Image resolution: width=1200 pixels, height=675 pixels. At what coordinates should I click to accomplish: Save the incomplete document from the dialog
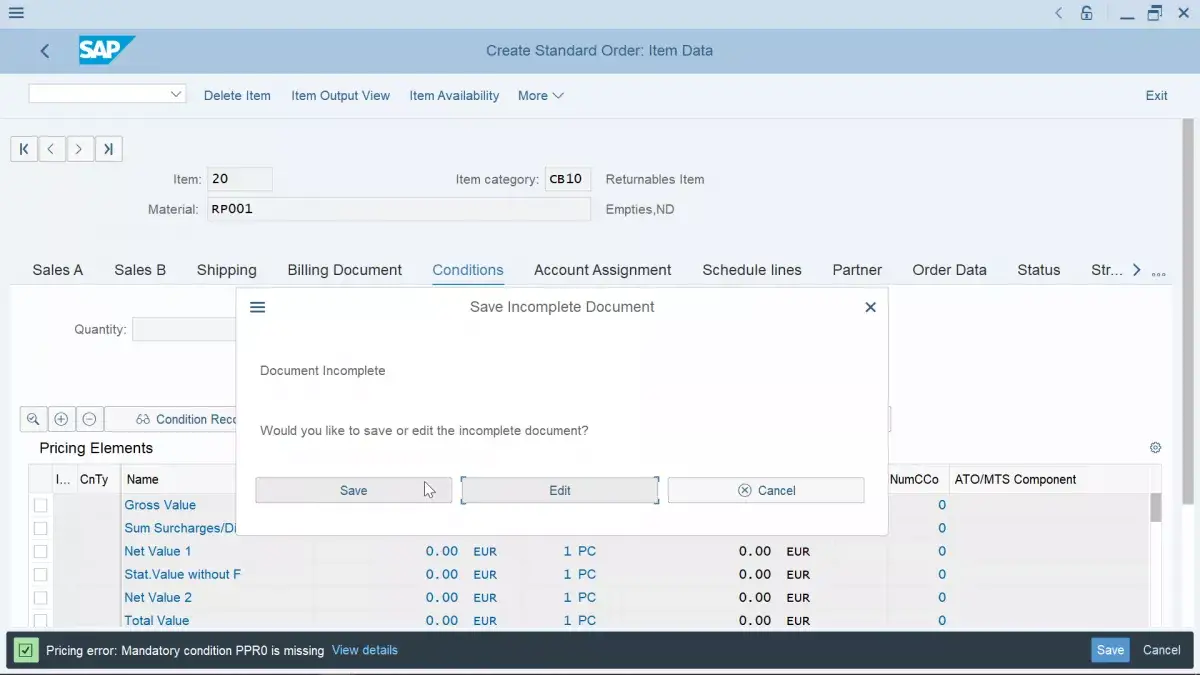(354, 490)
